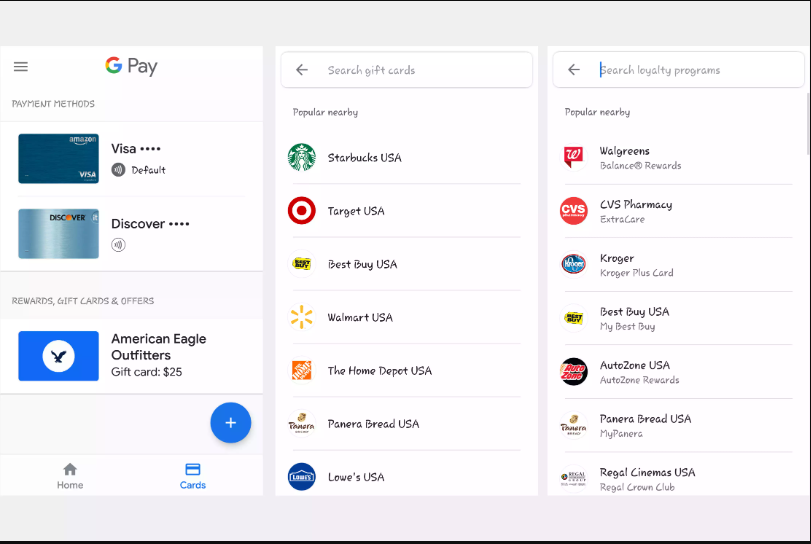Open the American Eagle Outfitters gift card
This screenshot has width=811, height=544.
pos(131,356)
